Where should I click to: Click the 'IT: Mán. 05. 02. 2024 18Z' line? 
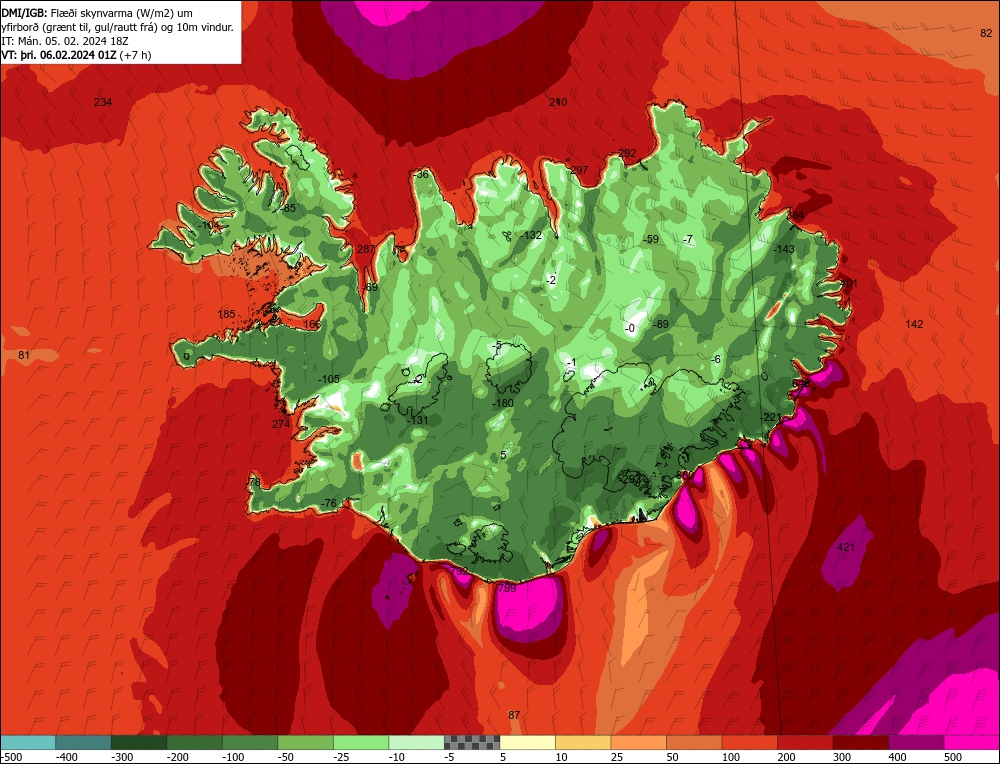[66, 41]
